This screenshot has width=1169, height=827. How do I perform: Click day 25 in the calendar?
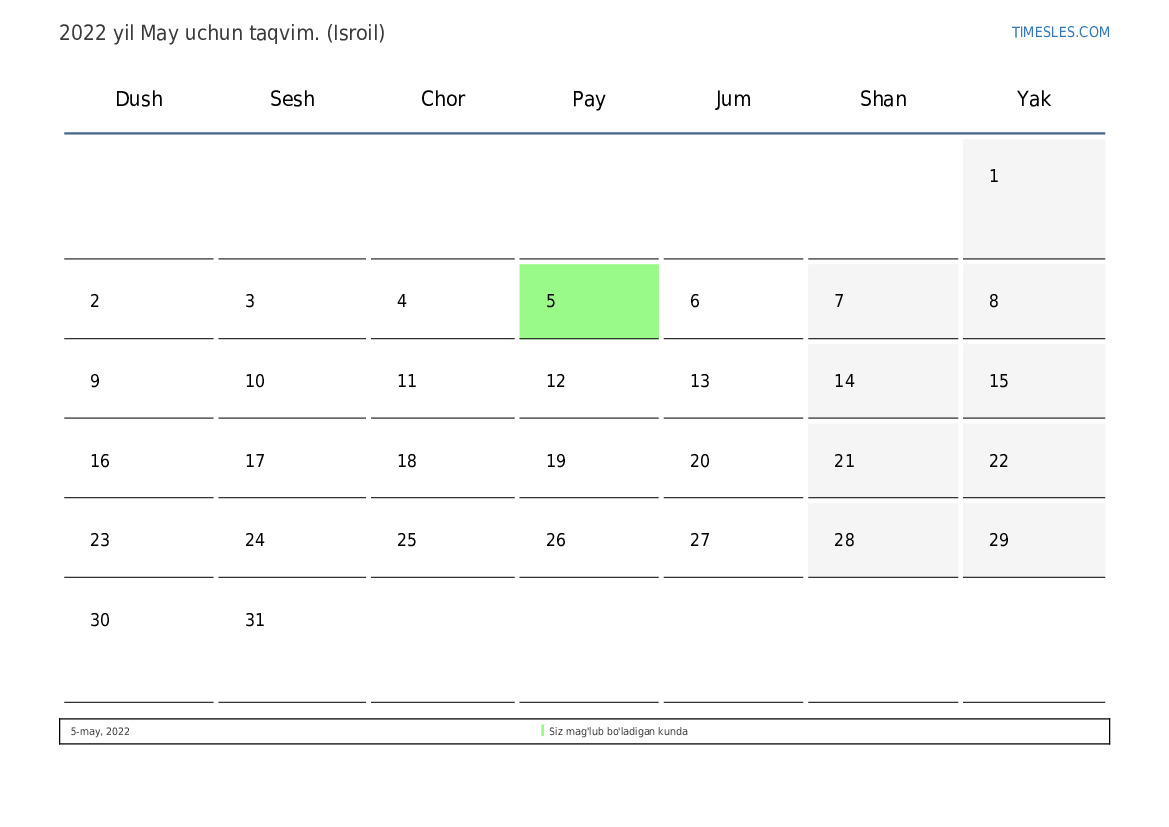[x=443, y=540]
